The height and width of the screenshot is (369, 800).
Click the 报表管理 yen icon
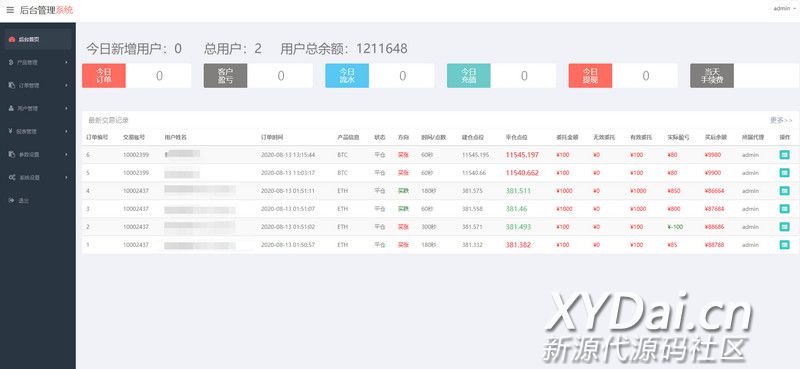point(11,131)
